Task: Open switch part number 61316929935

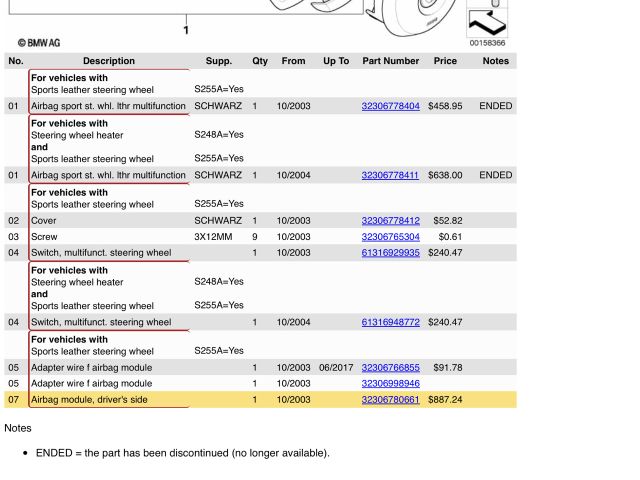Action: (390, 253)
